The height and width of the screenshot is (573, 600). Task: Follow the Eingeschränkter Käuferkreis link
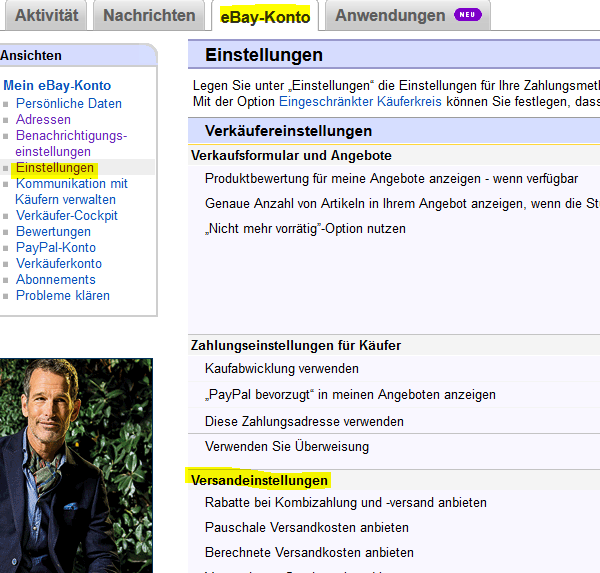point(360,101)
